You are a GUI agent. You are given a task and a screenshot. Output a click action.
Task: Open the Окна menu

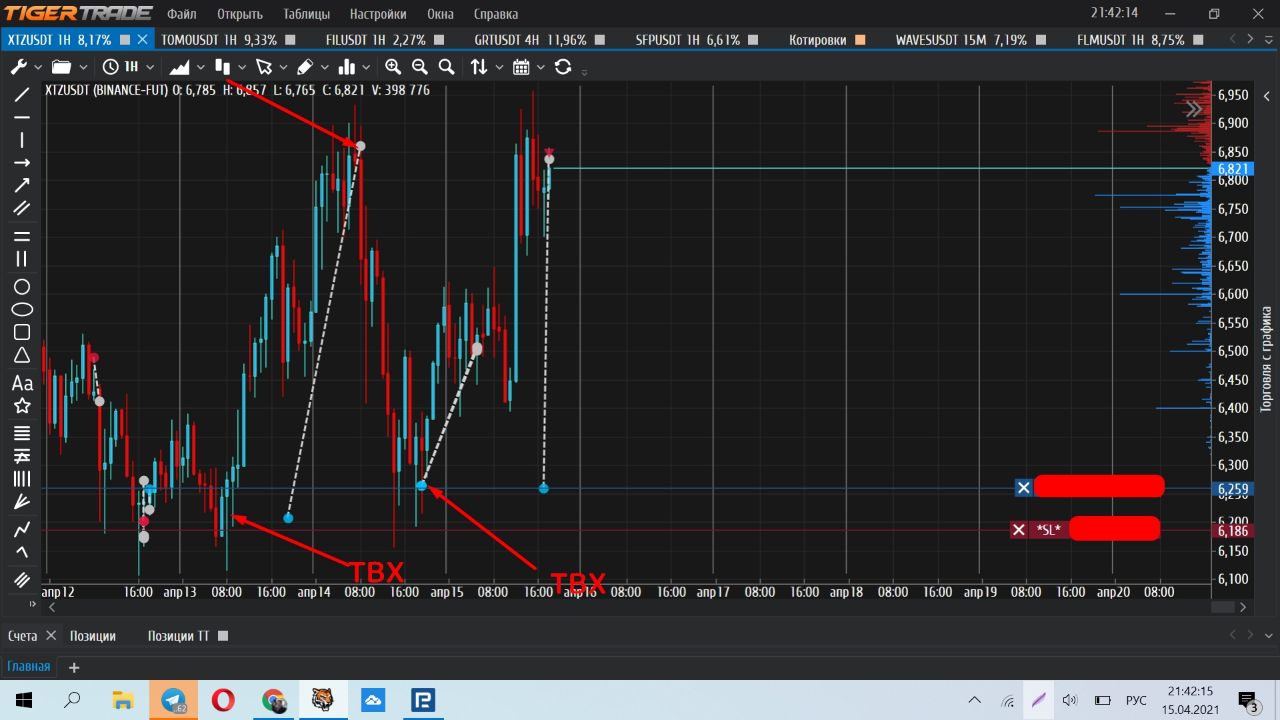[440, 14]
